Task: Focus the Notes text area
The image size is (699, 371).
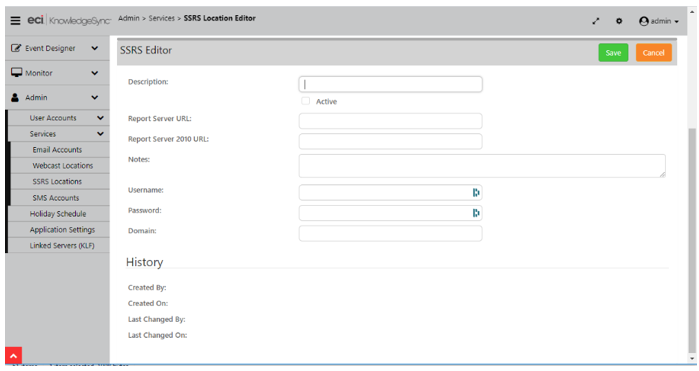Action: pyautogui.click(x=482, y=166)
